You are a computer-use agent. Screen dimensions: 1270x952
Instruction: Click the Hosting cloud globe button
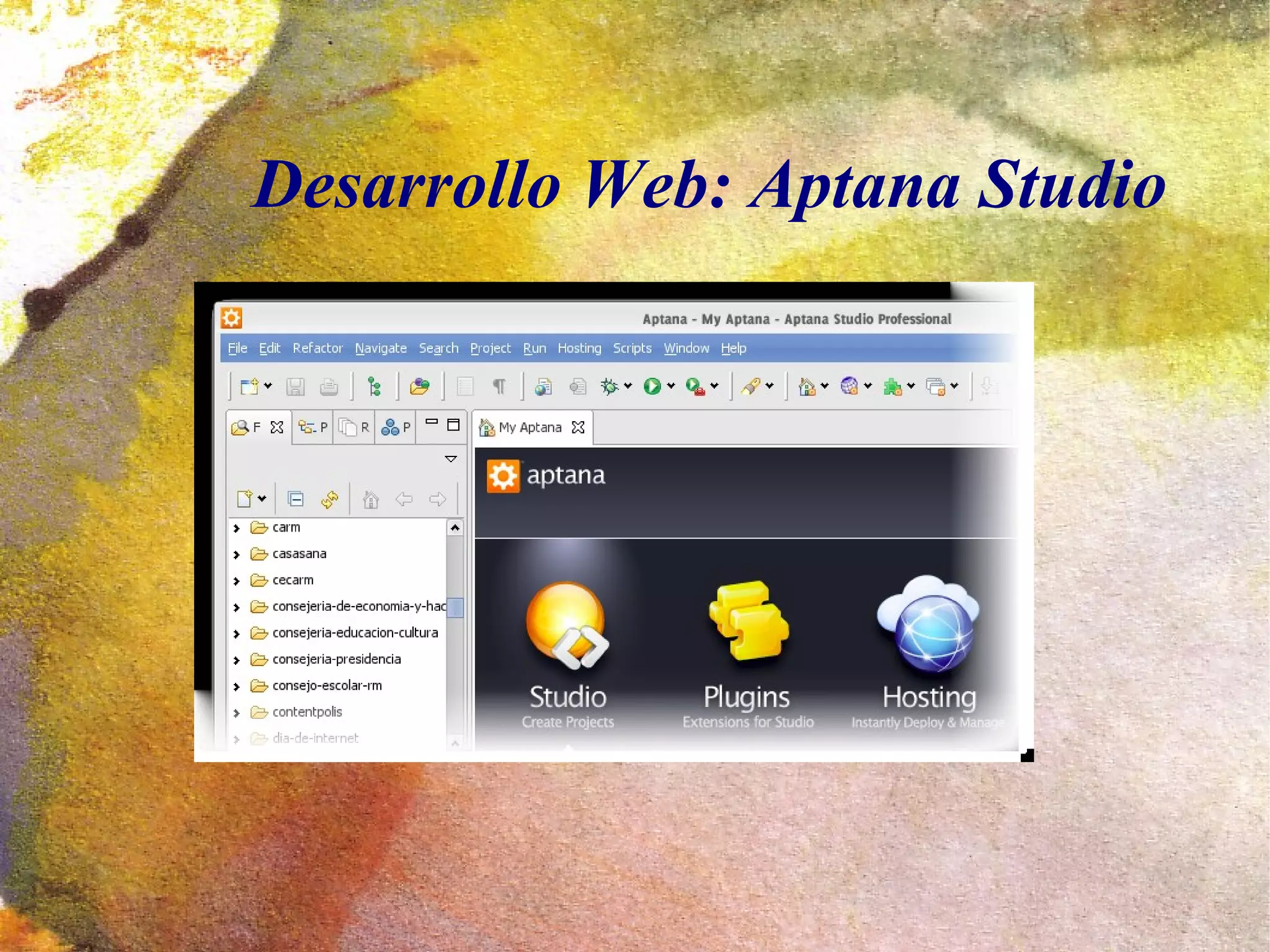point(928,652)
